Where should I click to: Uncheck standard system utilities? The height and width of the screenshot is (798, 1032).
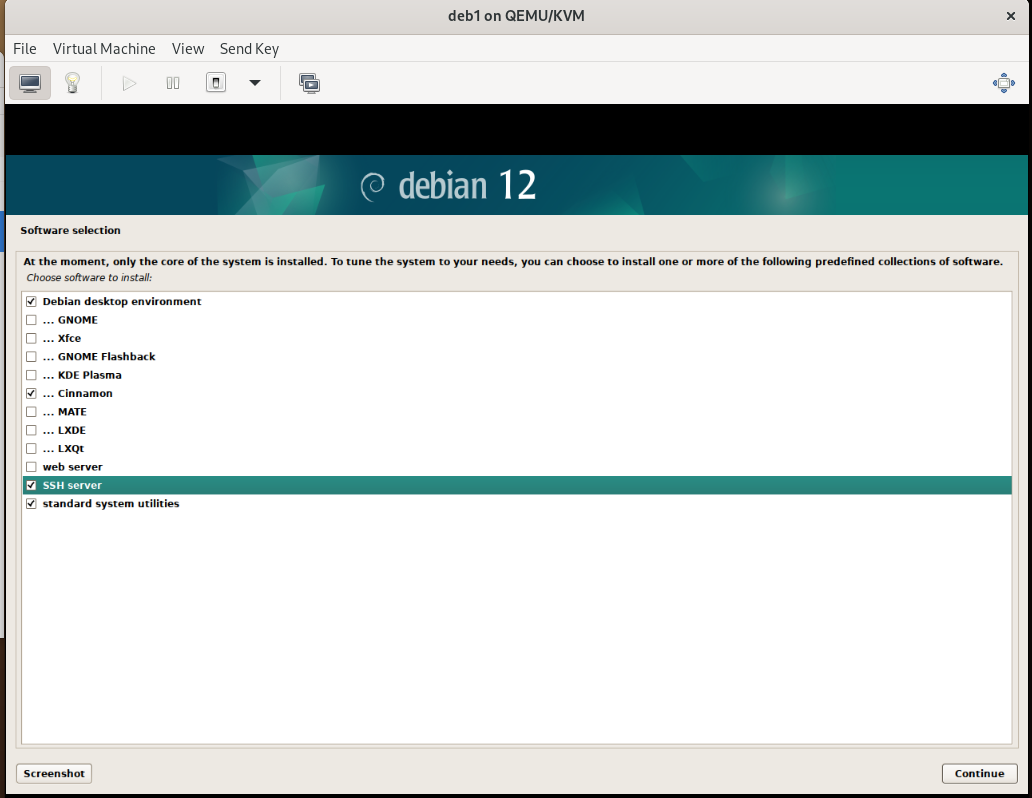coord(32,504)
